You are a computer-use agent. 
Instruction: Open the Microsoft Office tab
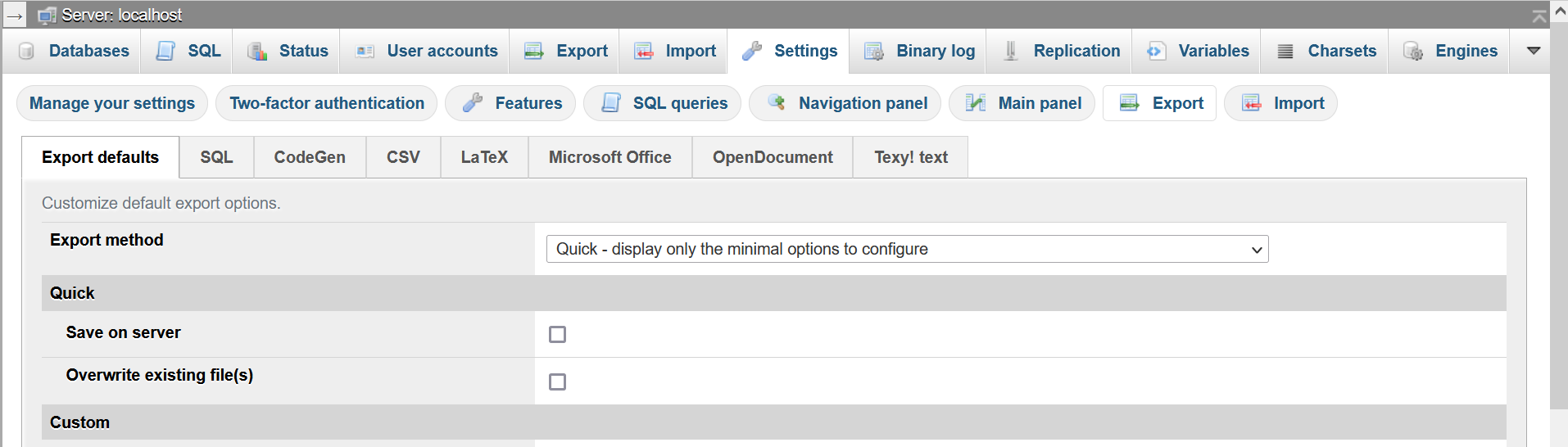click(x=610, y=157)
